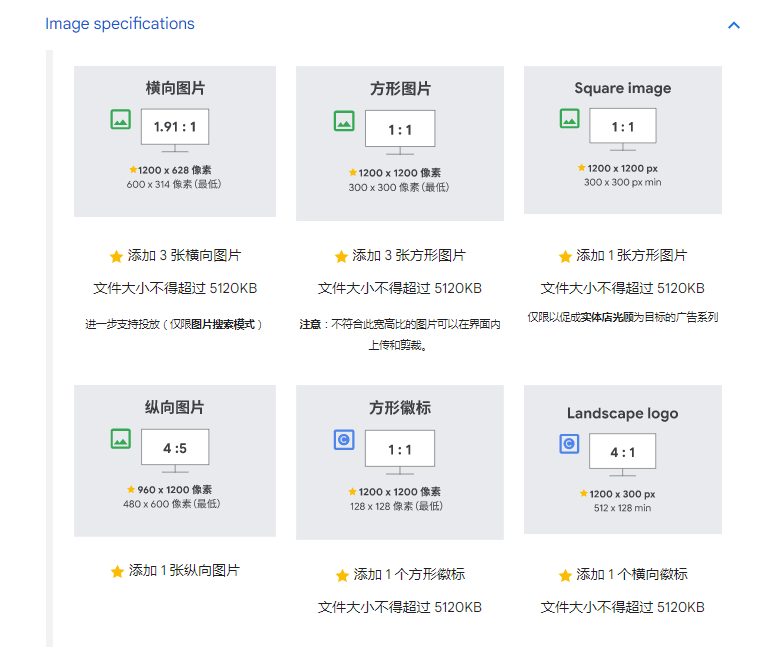Click star beside 添加 1 张纵向图片
782x647 pixels.
pos(117,571)
